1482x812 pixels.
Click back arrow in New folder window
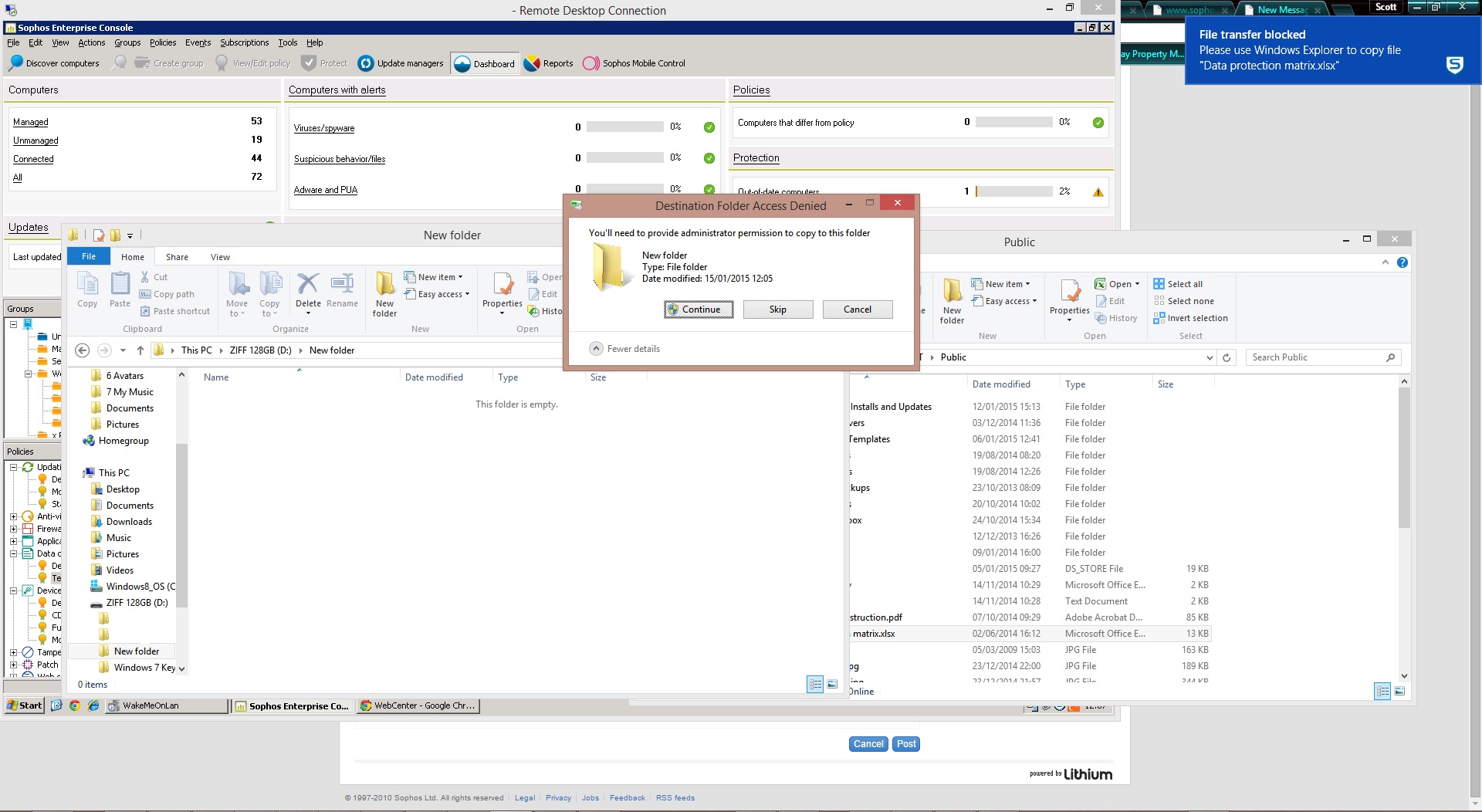click(83, 350)
